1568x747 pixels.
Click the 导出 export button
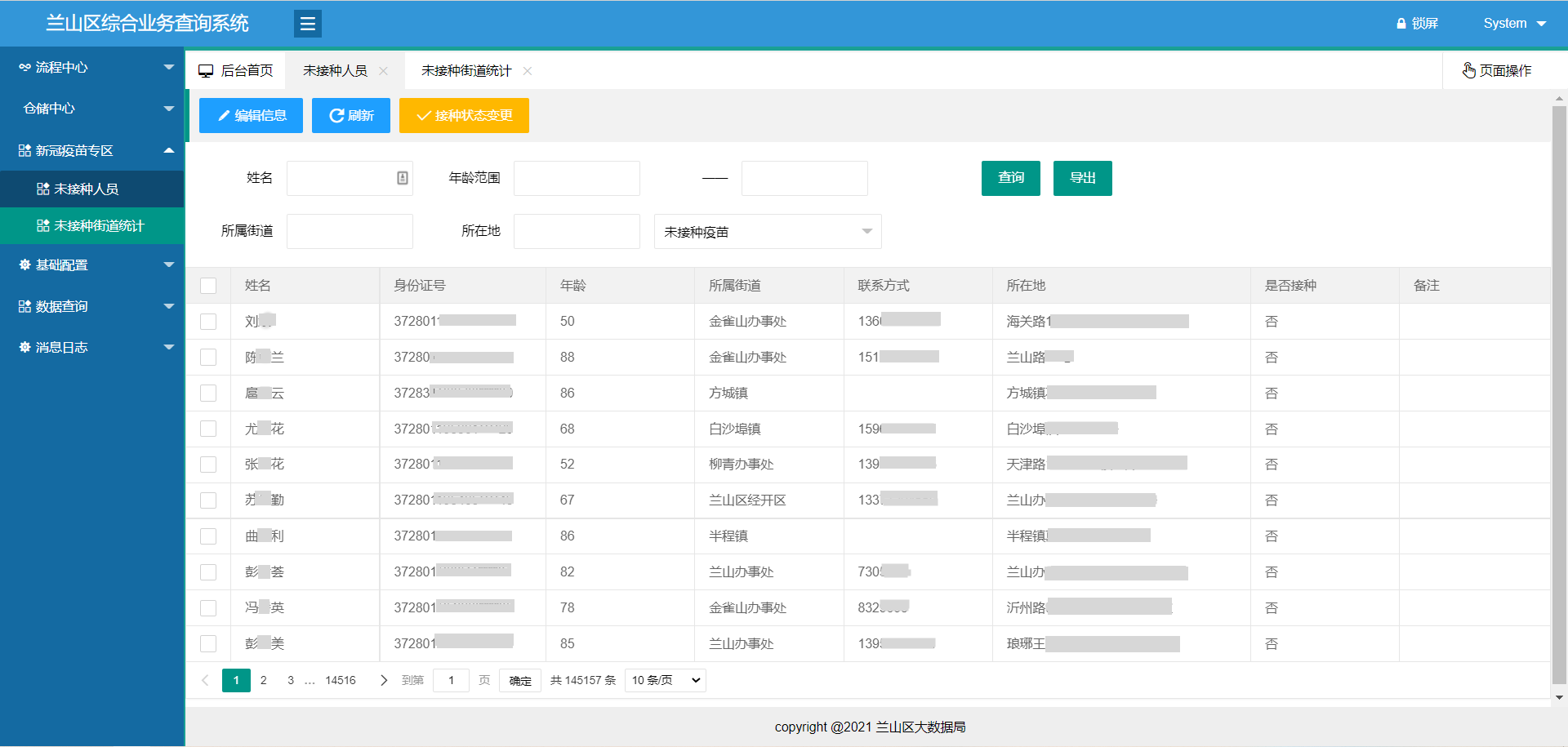[x=1083, y=178]
